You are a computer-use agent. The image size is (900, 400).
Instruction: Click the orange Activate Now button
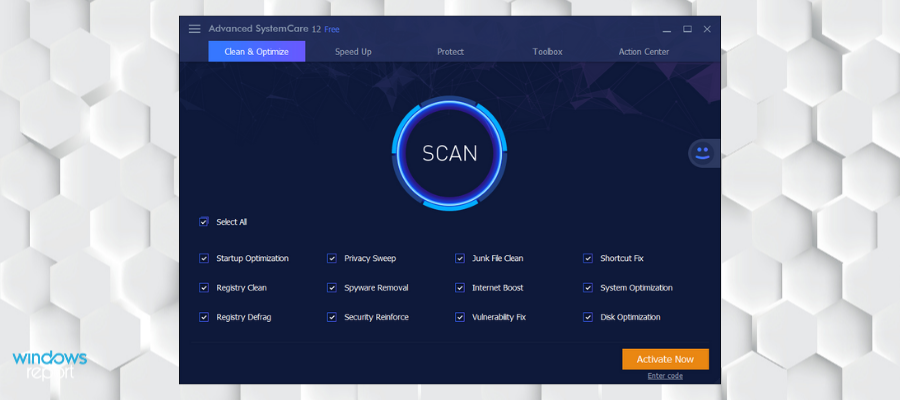(x=665, y=359)
